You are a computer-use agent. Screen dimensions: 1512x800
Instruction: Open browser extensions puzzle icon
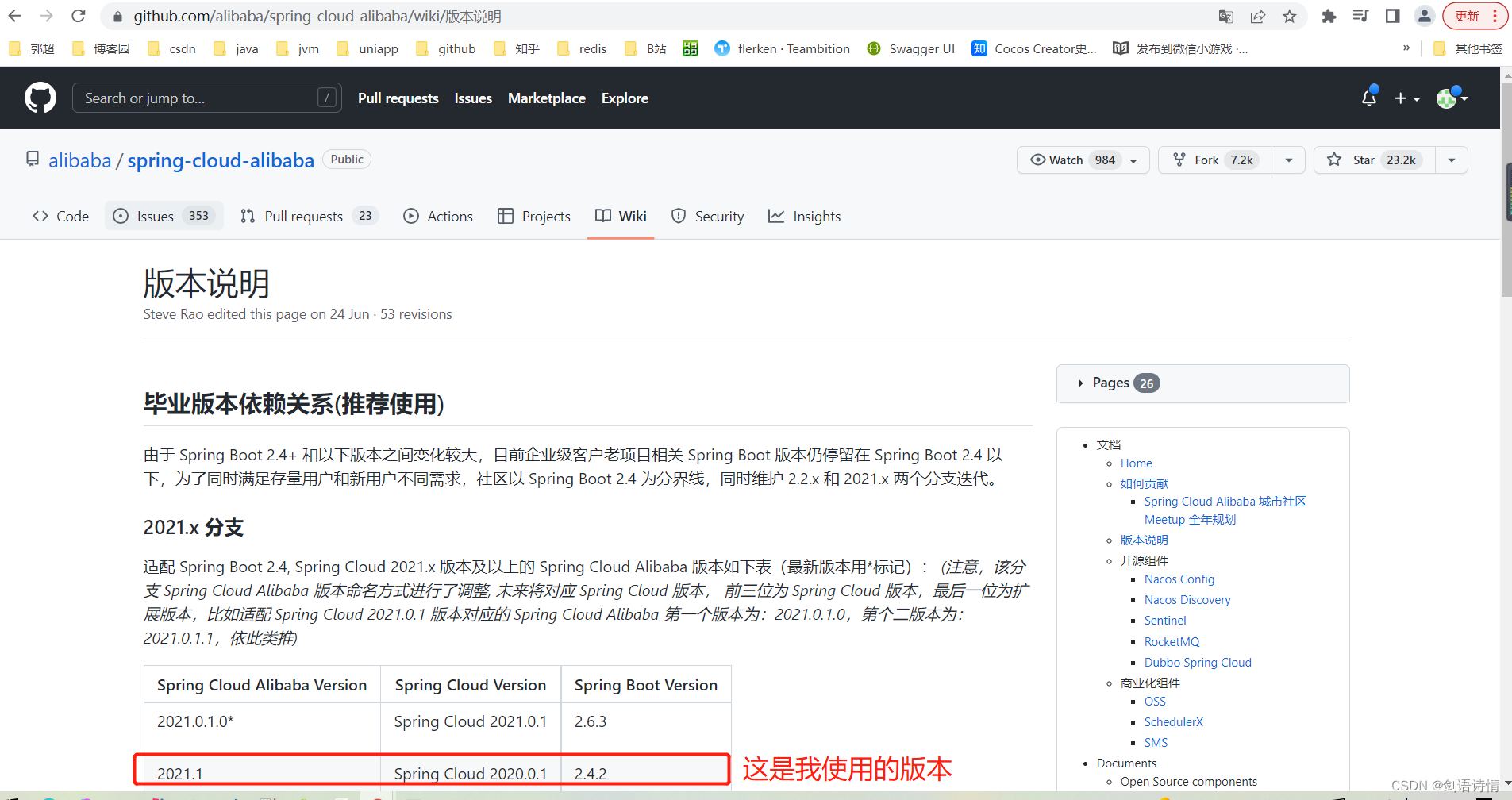1329,16
